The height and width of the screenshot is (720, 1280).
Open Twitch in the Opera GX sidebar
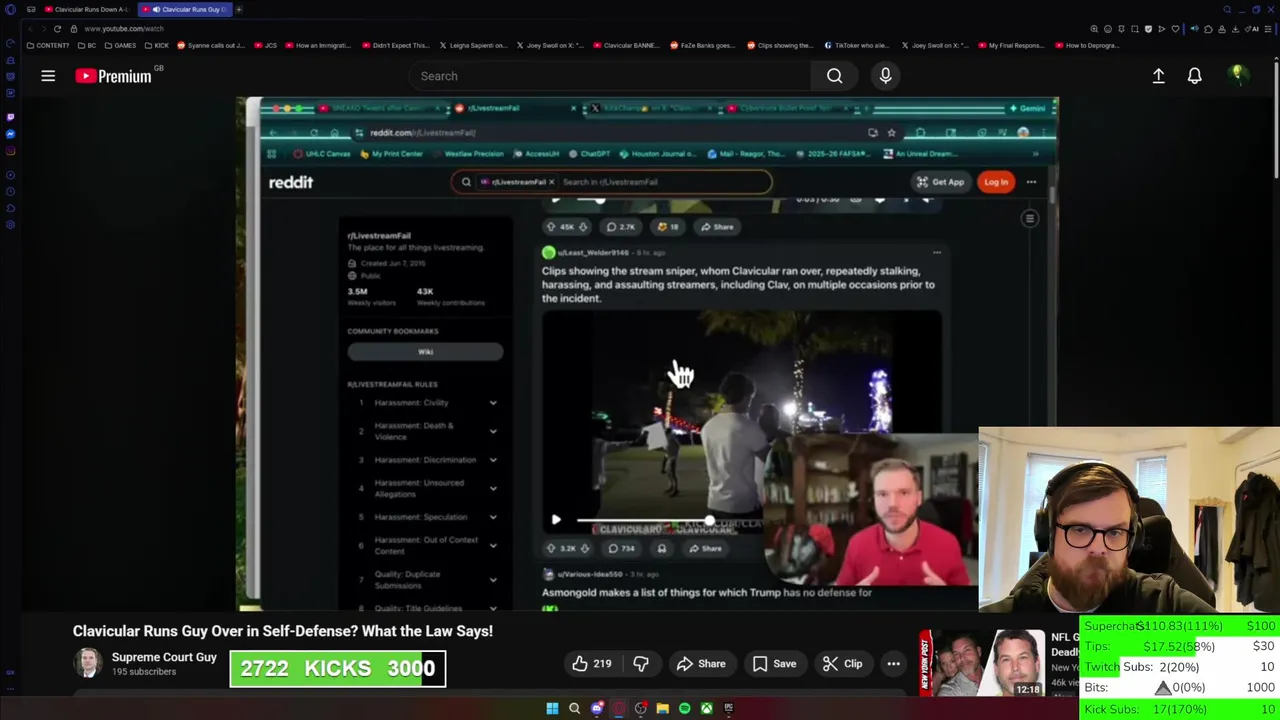pos(10,117)
